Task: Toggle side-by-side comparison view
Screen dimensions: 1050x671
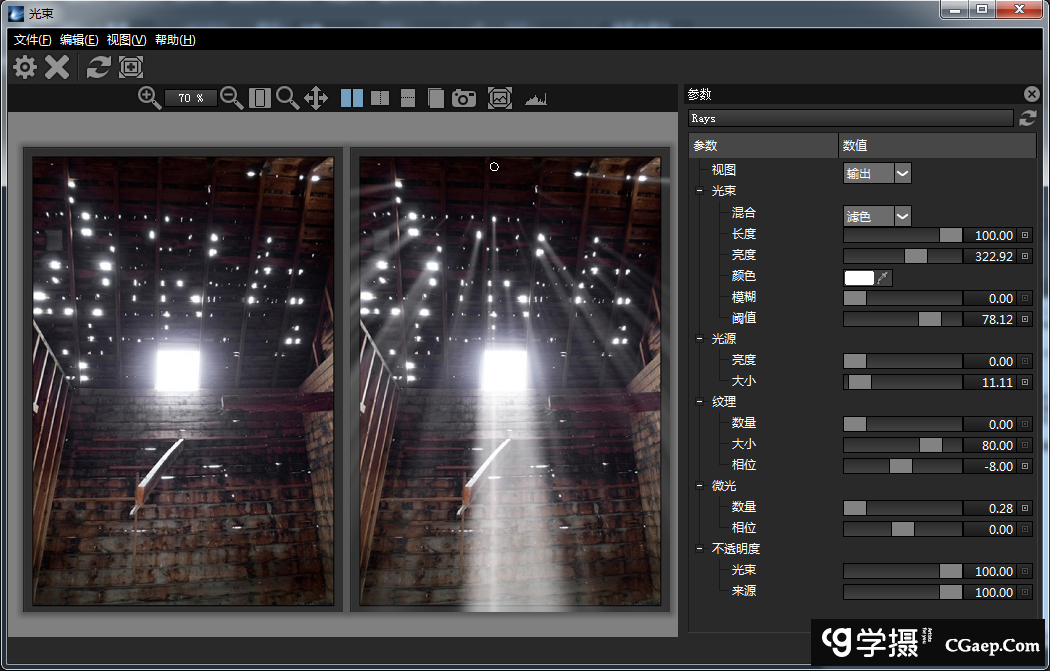Action: pyautogui.click(x=352, y=98)
